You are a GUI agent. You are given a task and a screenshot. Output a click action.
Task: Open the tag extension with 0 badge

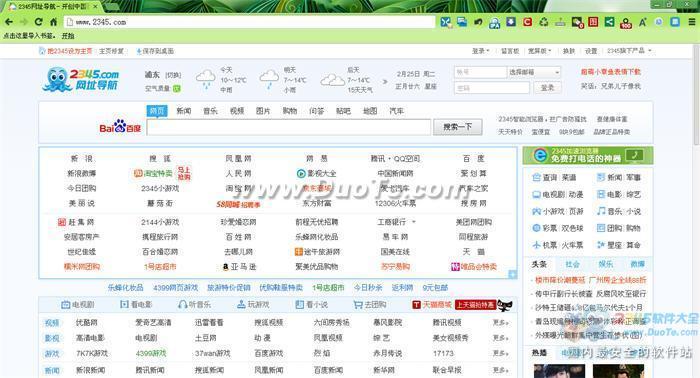click(577, 22)
